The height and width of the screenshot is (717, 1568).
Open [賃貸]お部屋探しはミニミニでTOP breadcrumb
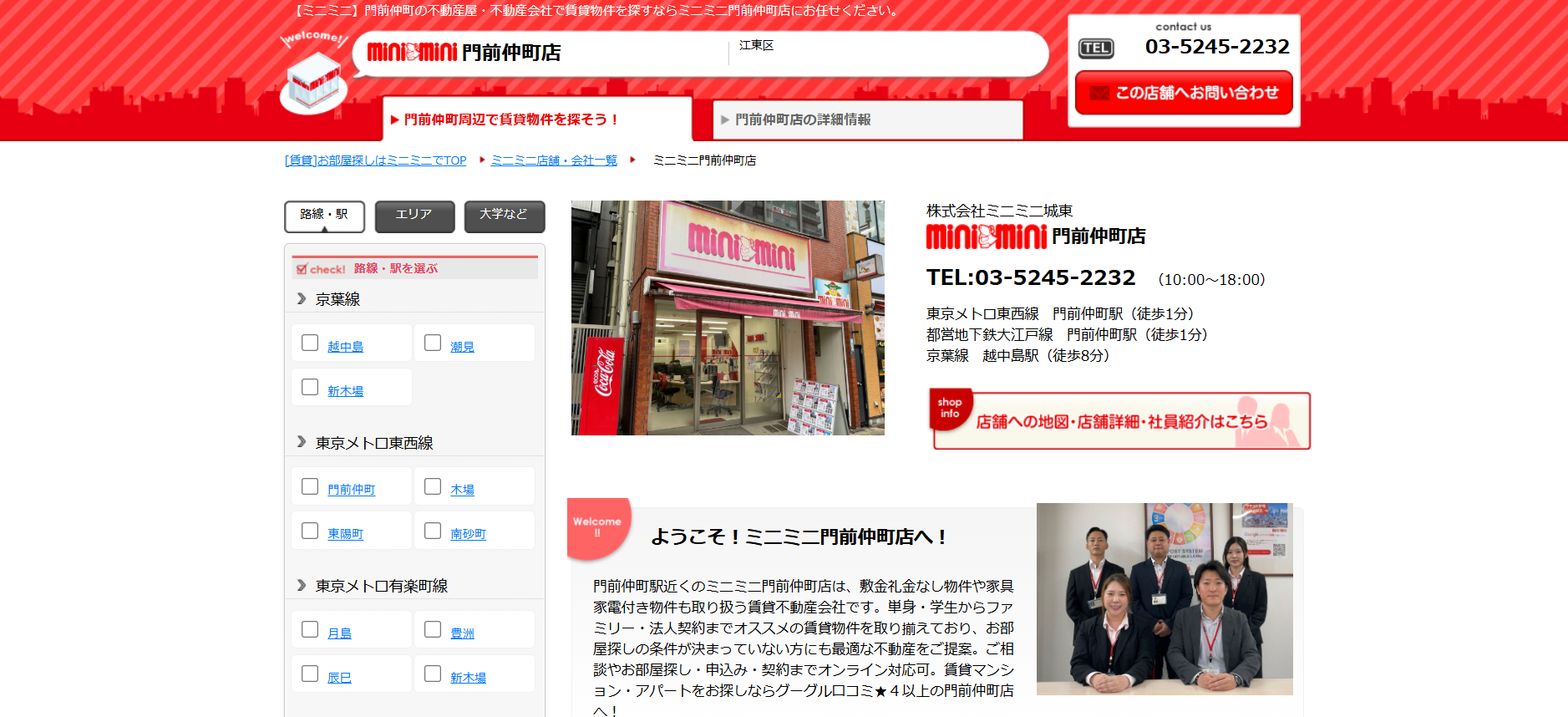tap(376, 160)
